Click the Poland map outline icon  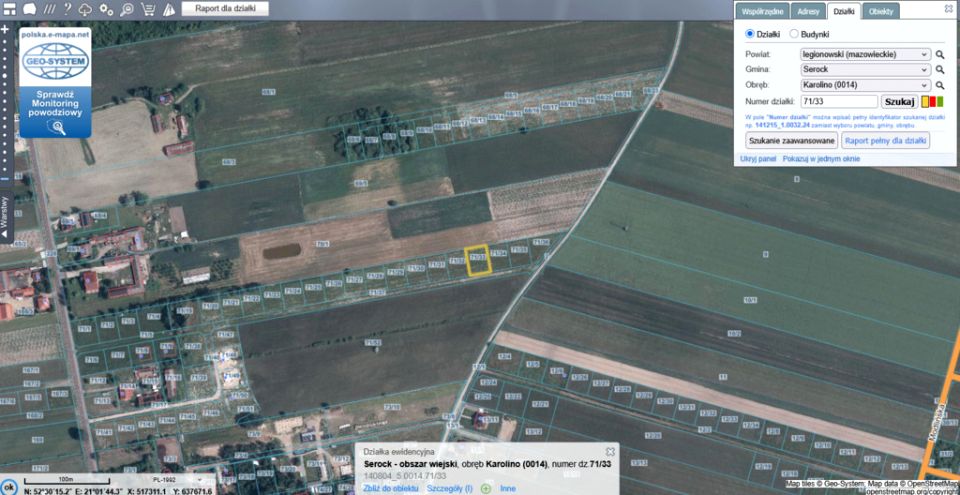[x=29, y=9]
